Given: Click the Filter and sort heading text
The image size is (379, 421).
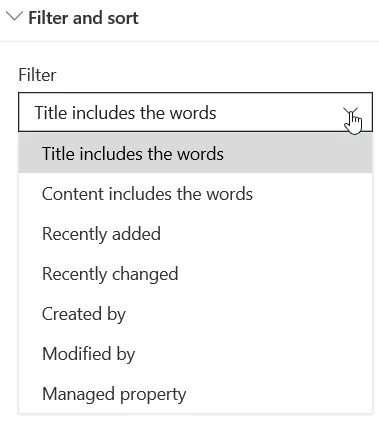Looking at the screenshot, I should 83,18.
